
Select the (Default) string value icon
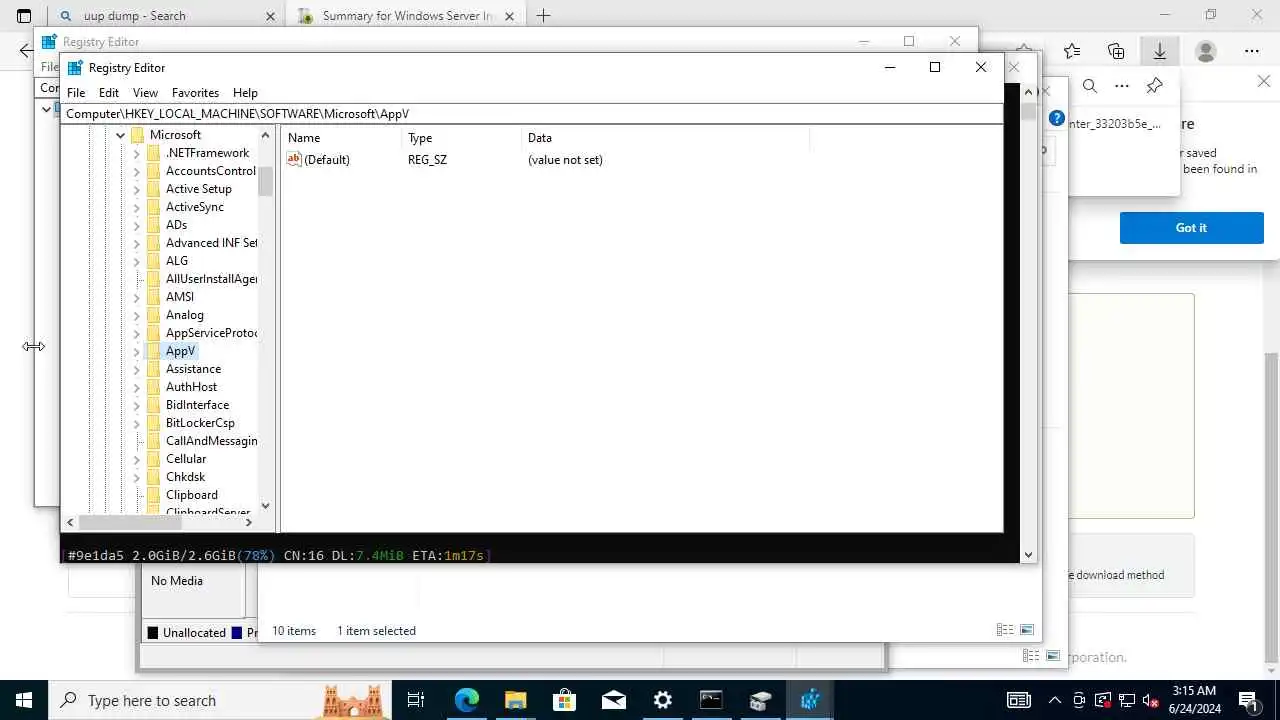[x=294, y=159]
